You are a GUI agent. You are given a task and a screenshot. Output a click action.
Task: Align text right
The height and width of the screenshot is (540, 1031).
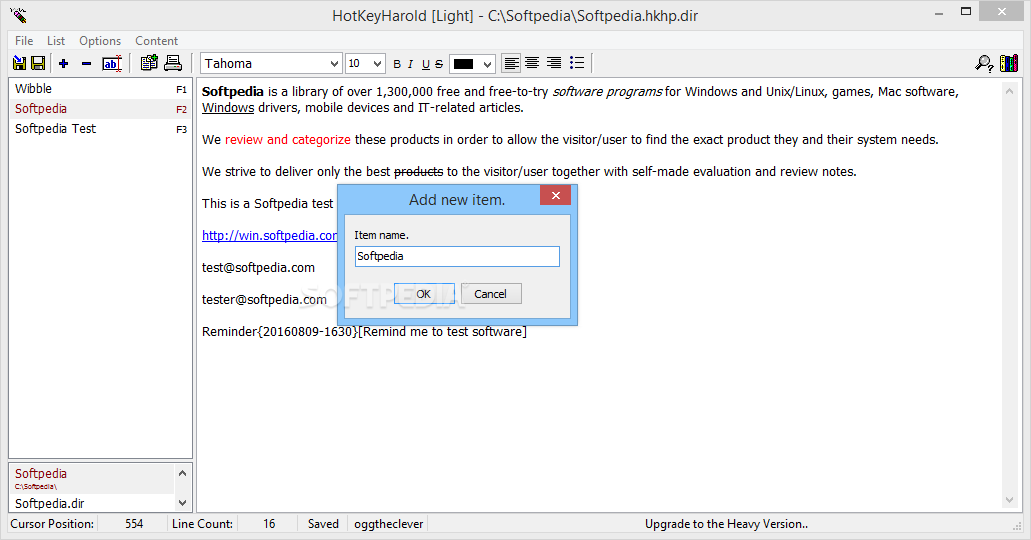tap(554, 63)
